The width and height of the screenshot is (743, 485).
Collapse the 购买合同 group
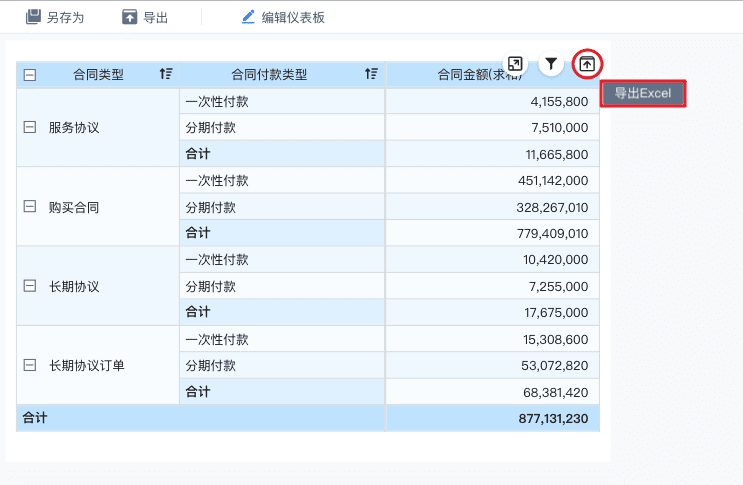pyautogui.click(x=30, y=207)
